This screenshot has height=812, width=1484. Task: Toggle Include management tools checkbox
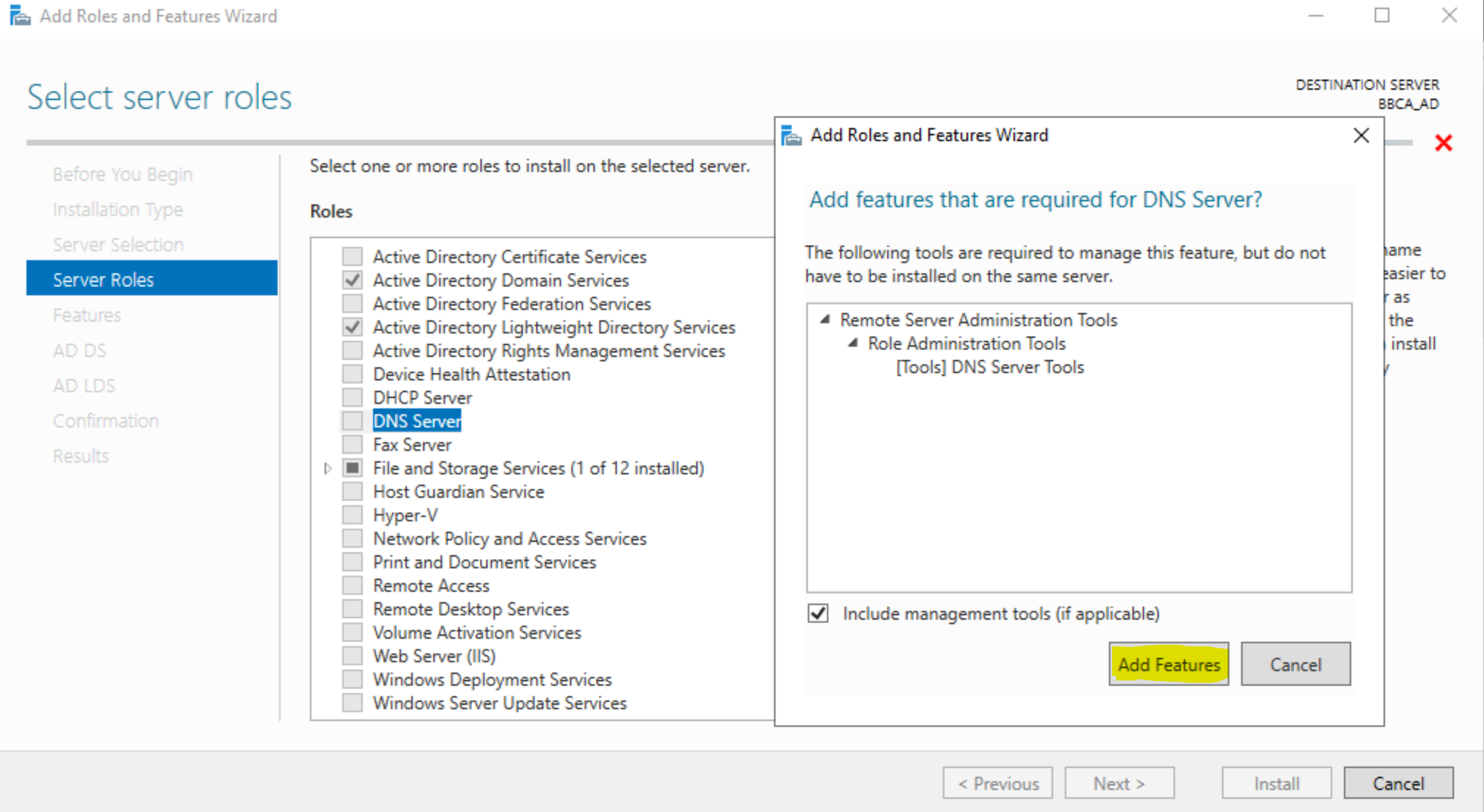pyautogui.click(x=818, y=614)
